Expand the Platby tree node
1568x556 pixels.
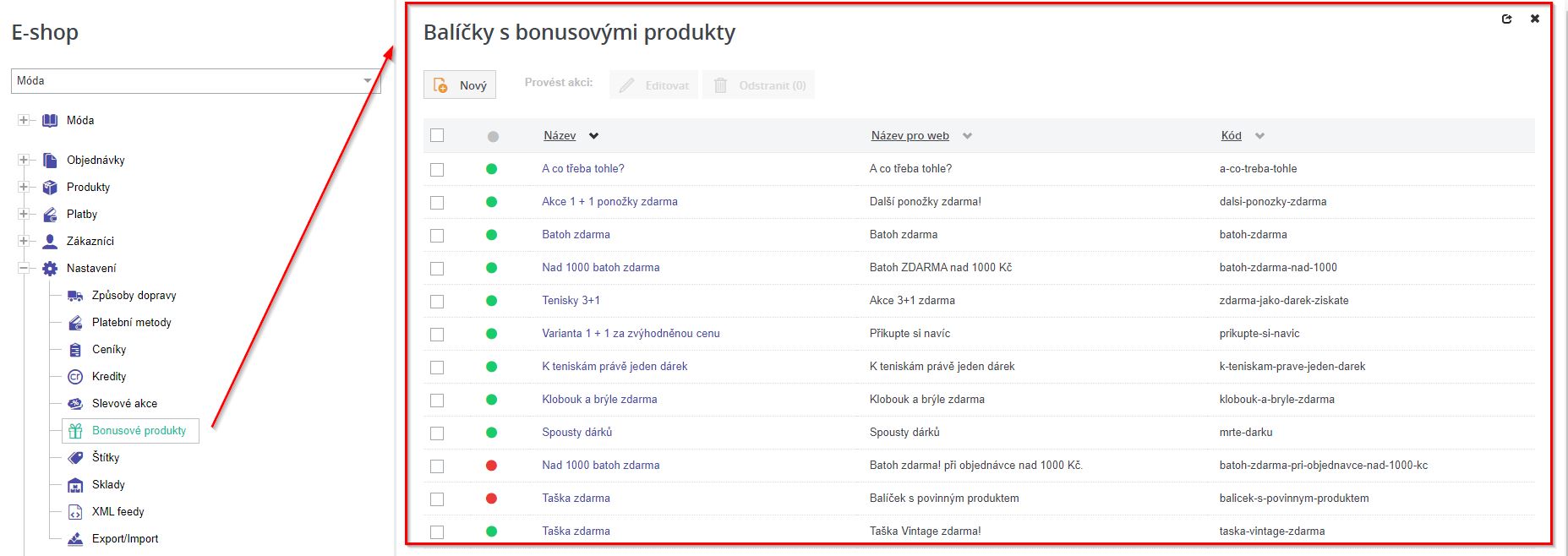(x=24, y=214)
